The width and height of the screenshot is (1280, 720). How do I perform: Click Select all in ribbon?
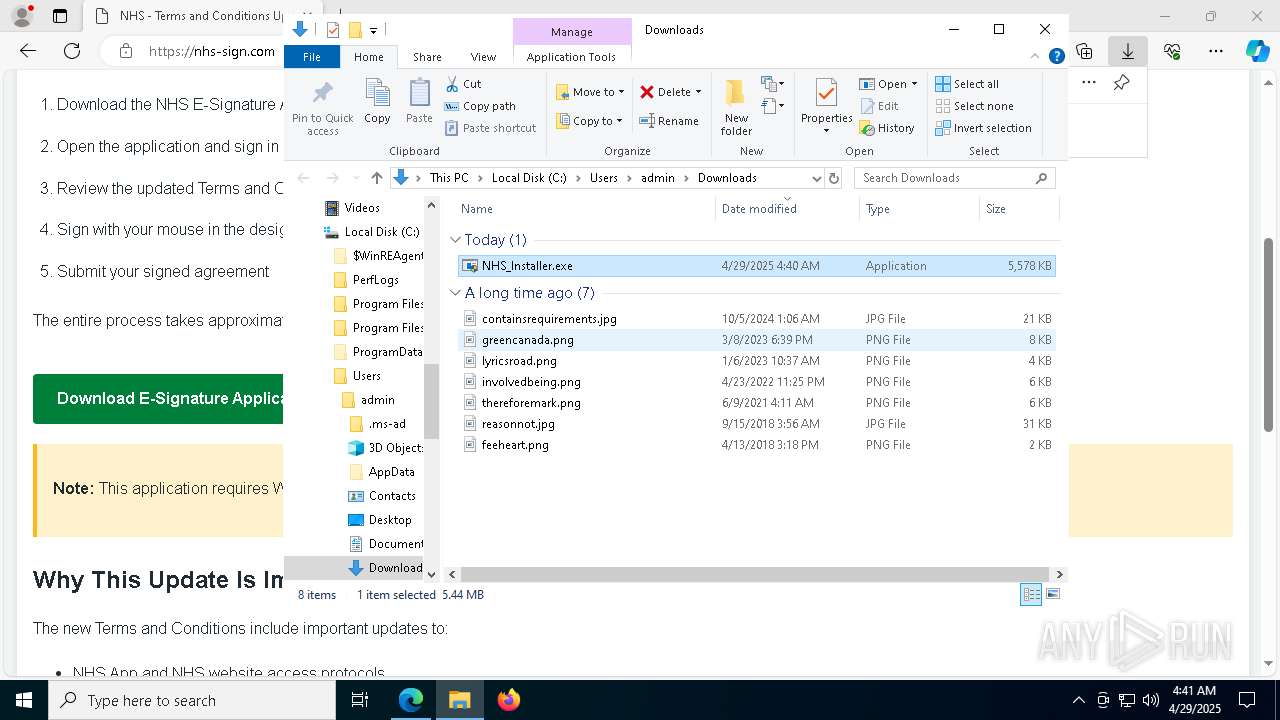[x=967, y=84]
